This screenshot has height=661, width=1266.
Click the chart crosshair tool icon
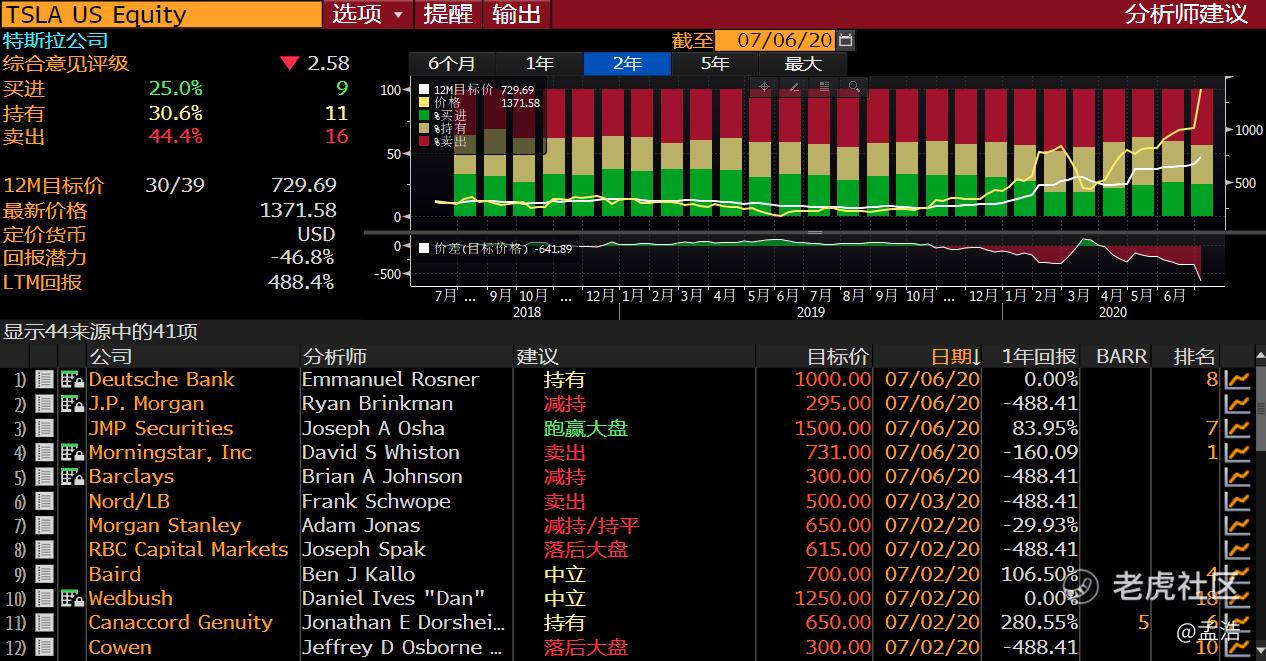coord(764,87)
